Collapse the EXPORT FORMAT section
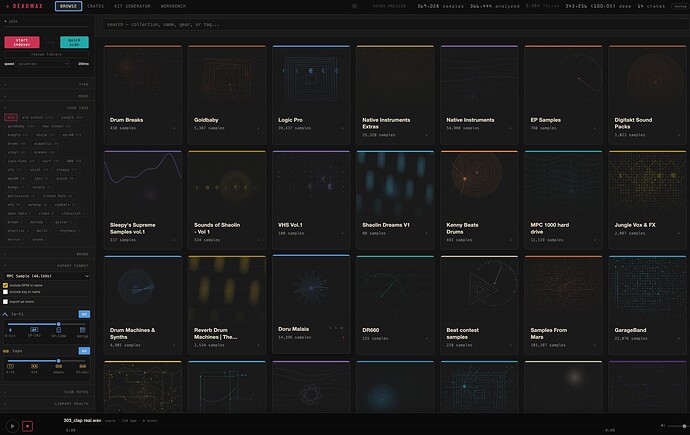The width and height of the screenshot is (690, 435). coord(47,266)
